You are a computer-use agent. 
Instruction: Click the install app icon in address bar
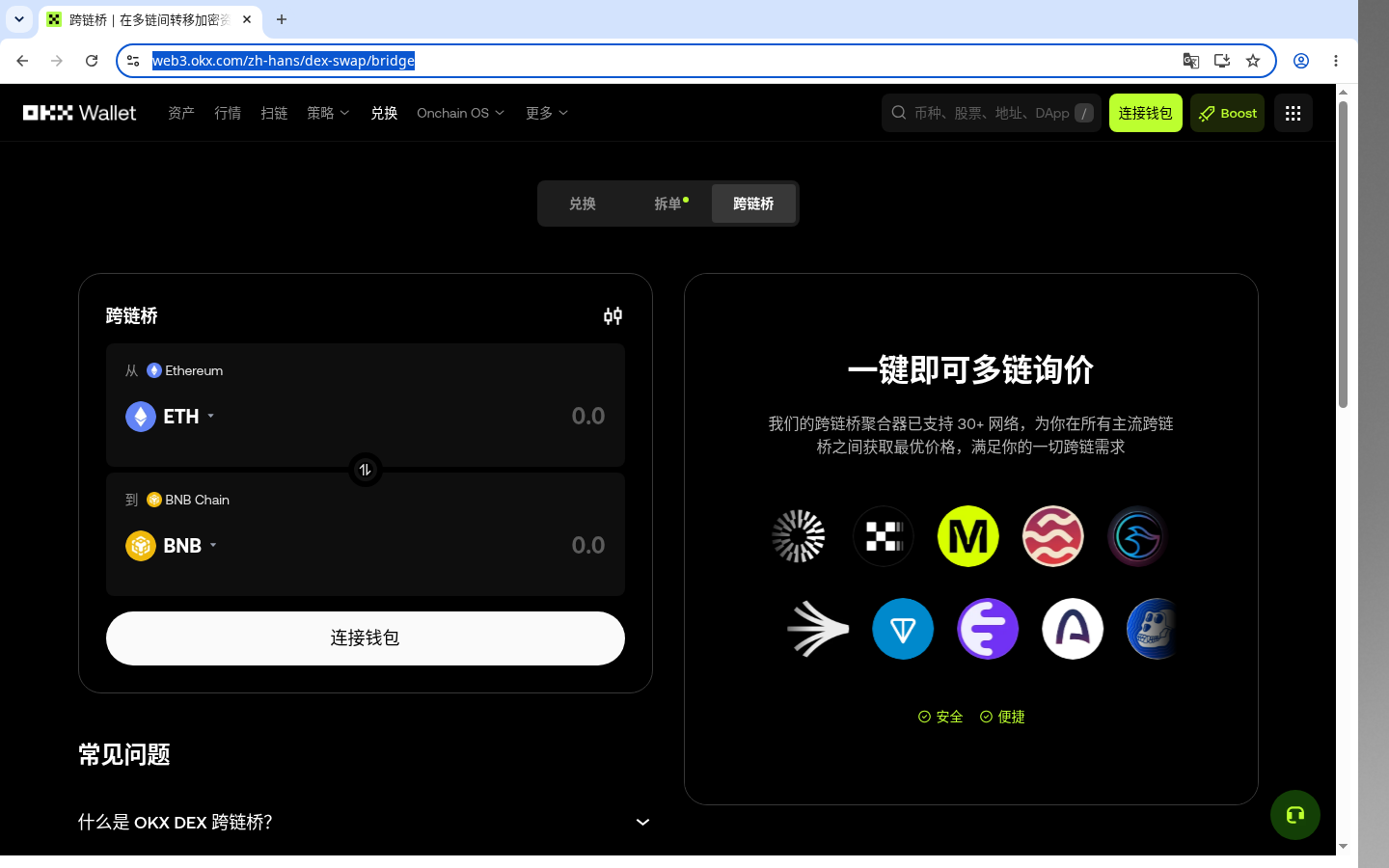[x=1222, y=61]
